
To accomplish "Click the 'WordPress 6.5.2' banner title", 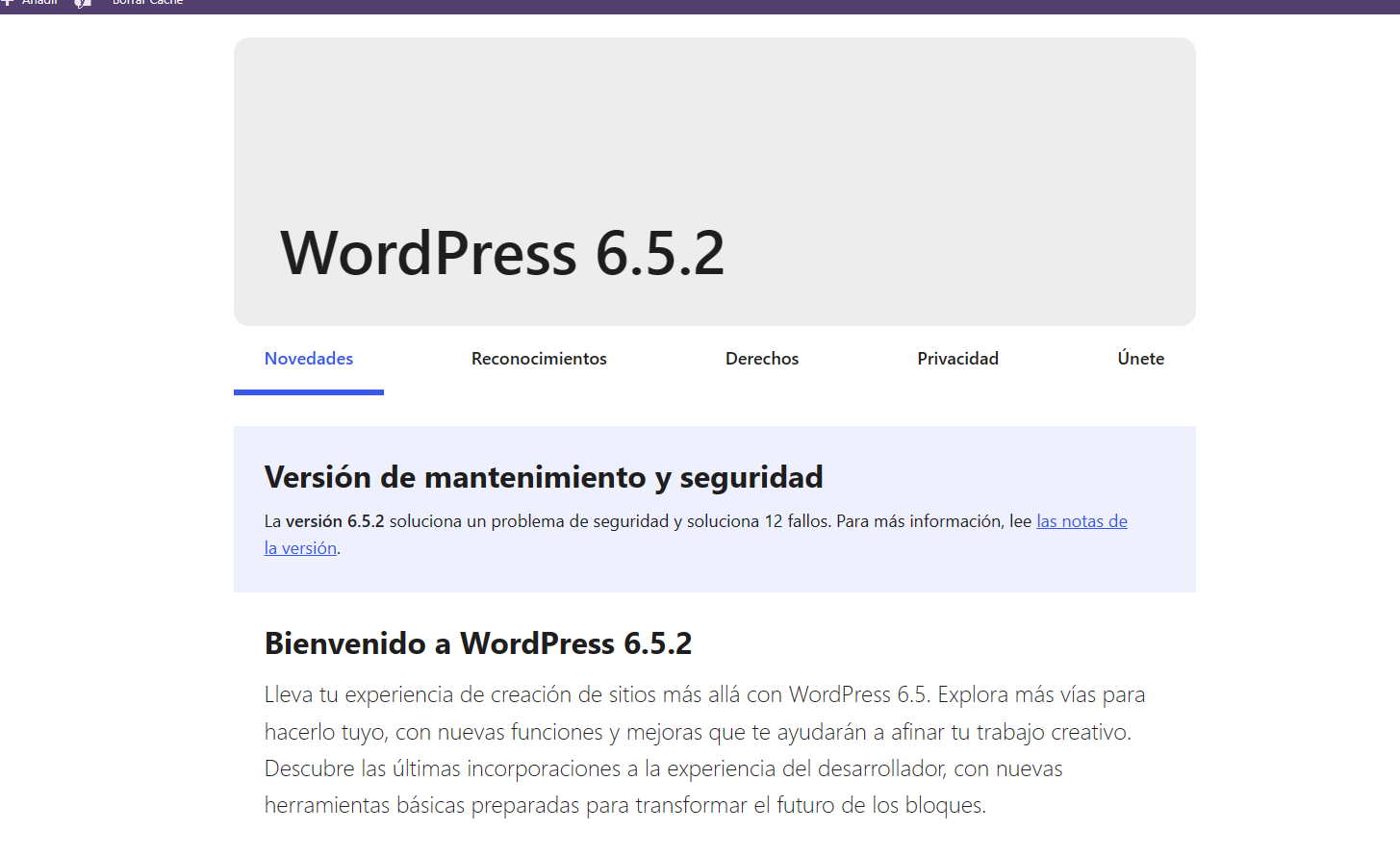I will coord(502,254).
